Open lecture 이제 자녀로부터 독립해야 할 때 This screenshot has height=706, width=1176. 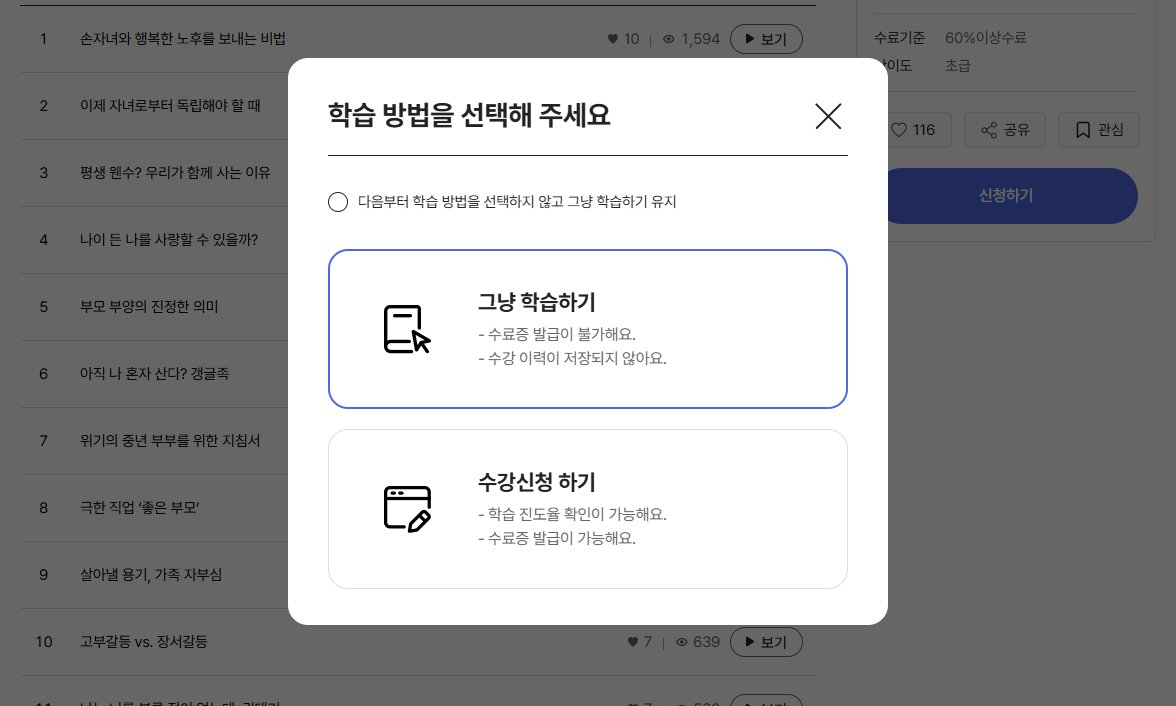click(x=170, y=106)
